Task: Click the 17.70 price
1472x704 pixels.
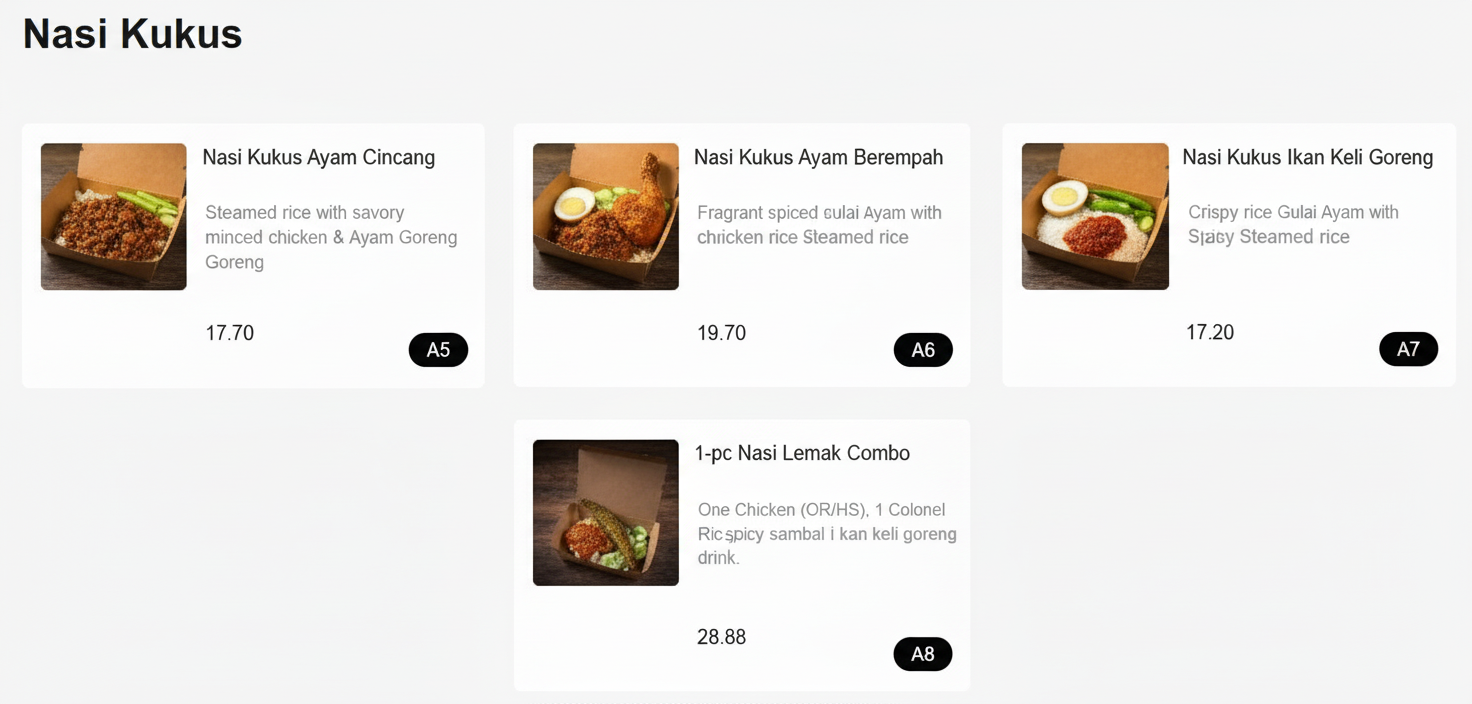Action: tap(230, 333)
